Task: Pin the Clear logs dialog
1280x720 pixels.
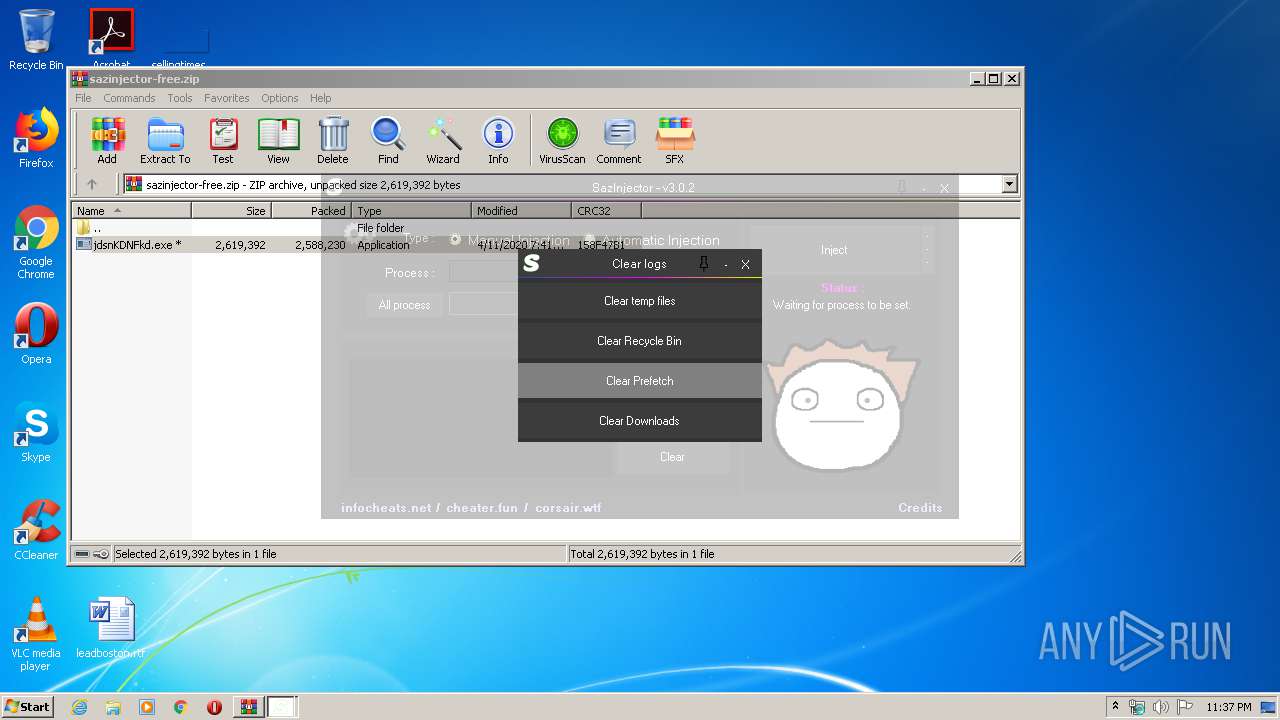Action: [x=704, y=264]
